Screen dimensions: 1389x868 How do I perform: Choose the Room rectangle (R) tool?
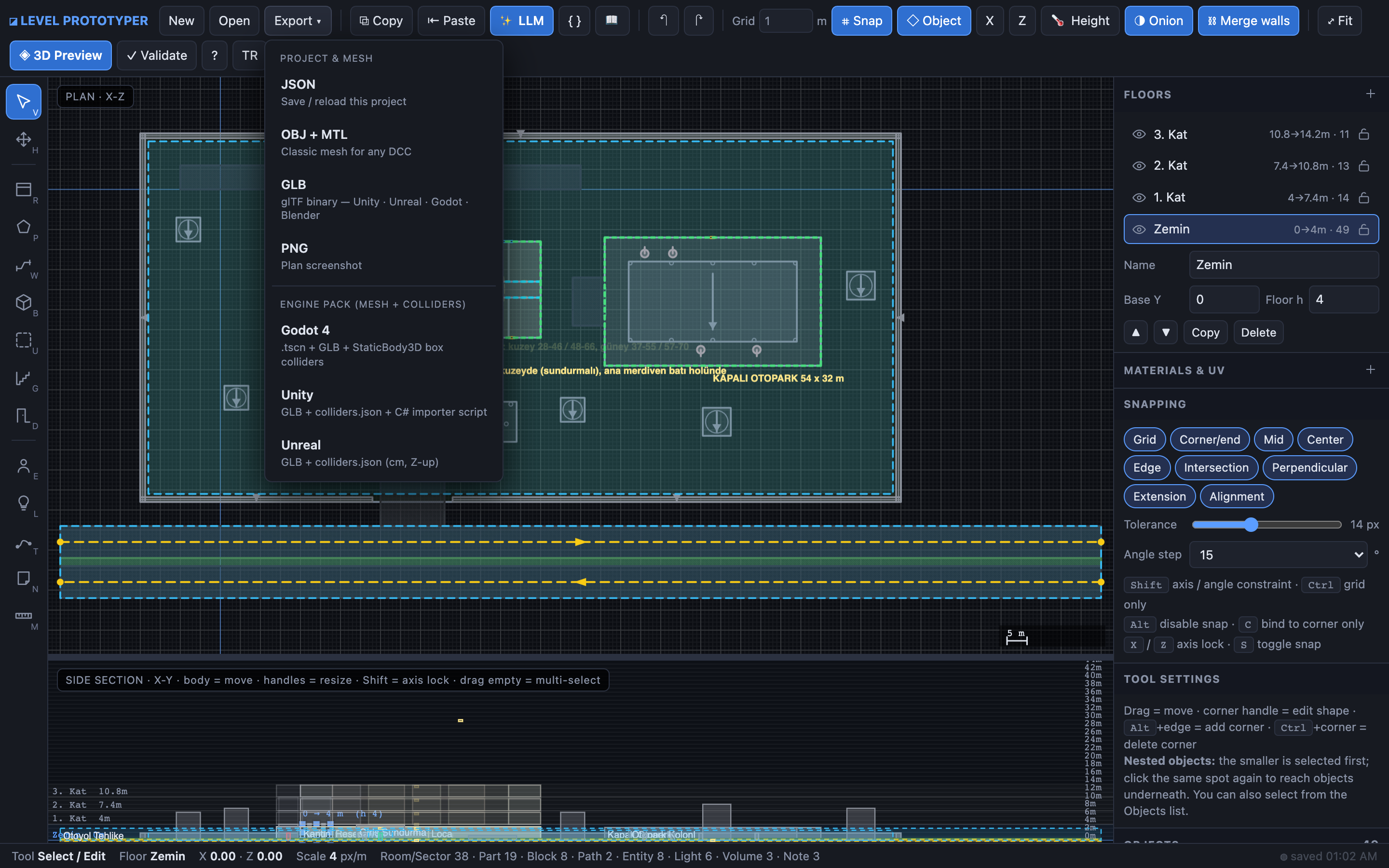point(24,190)
